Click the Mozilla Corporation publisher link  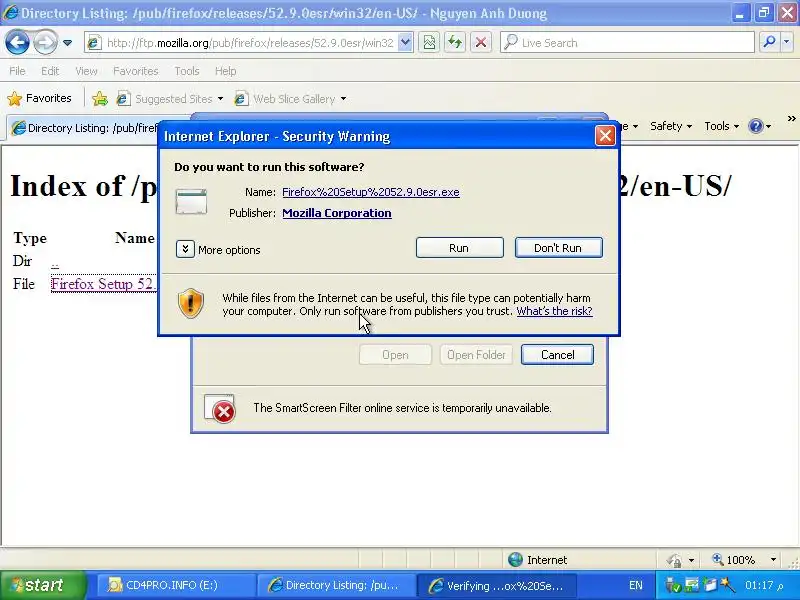(x=337, y=213)
